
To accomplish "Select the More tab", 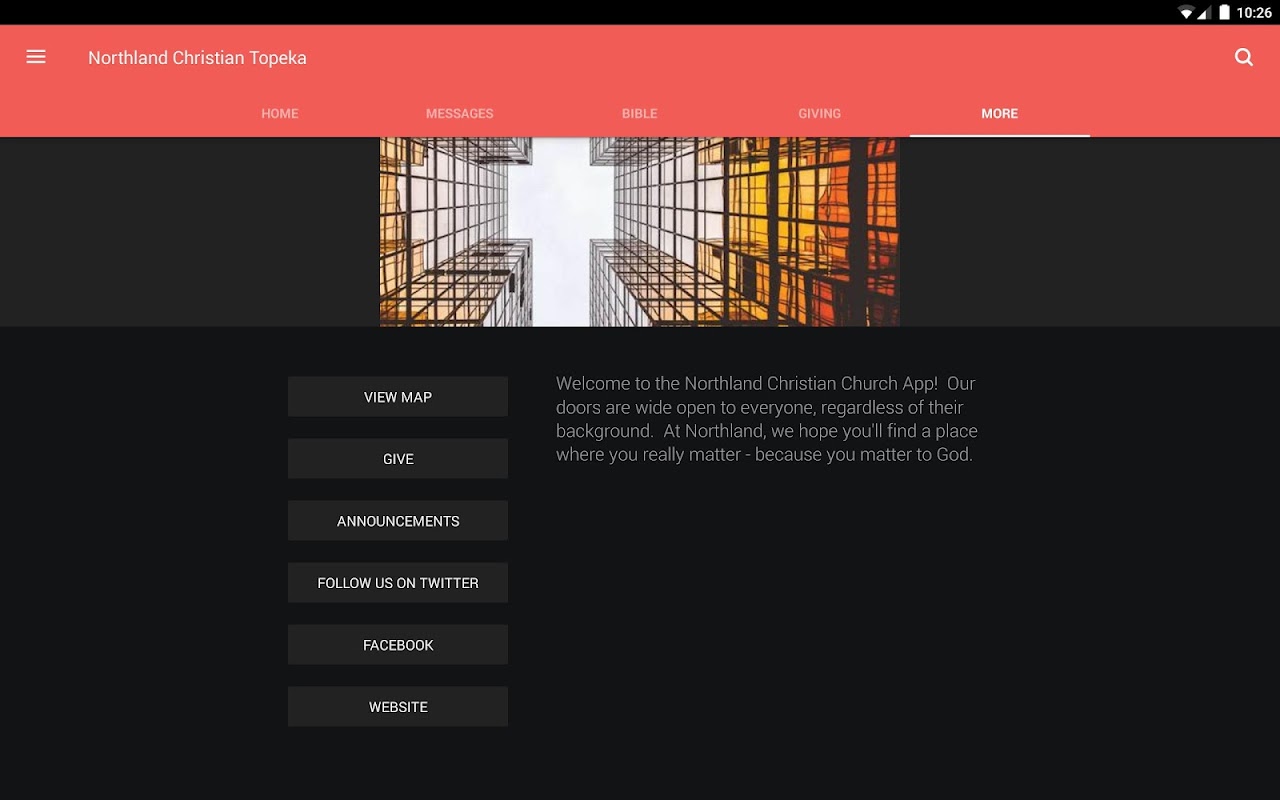I will click(1000, 114).
